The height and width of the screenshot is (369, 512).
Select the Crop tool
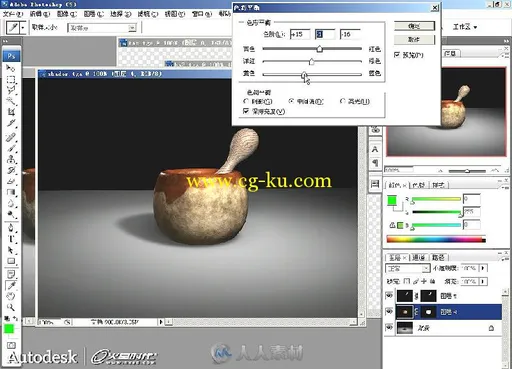coord(11,112)
